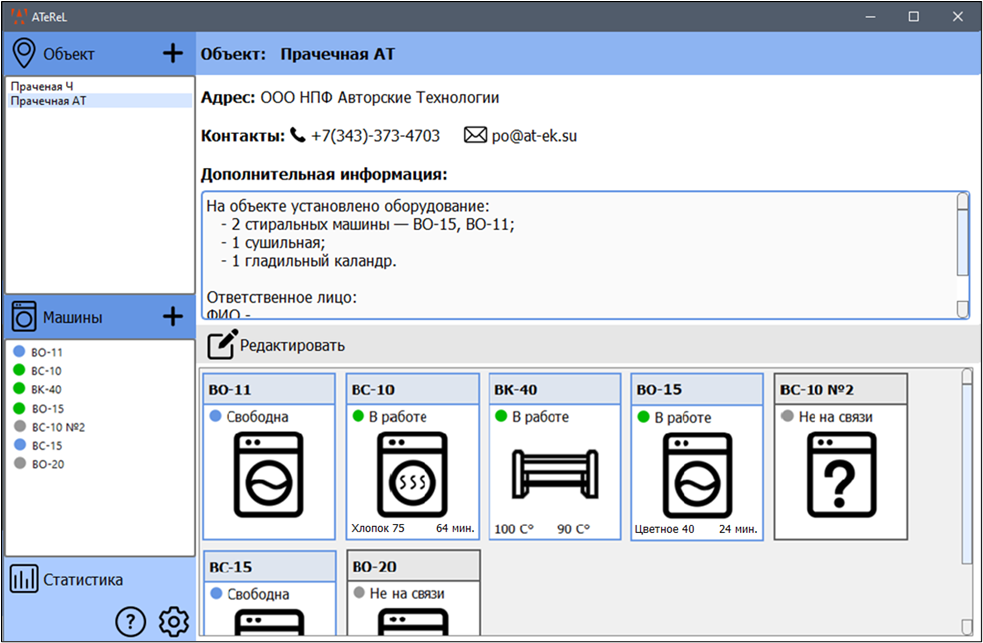The width and height of the screenshot is (983, 643).
Task: Add a new machine with the plus icon
Action: click(172, 316)
